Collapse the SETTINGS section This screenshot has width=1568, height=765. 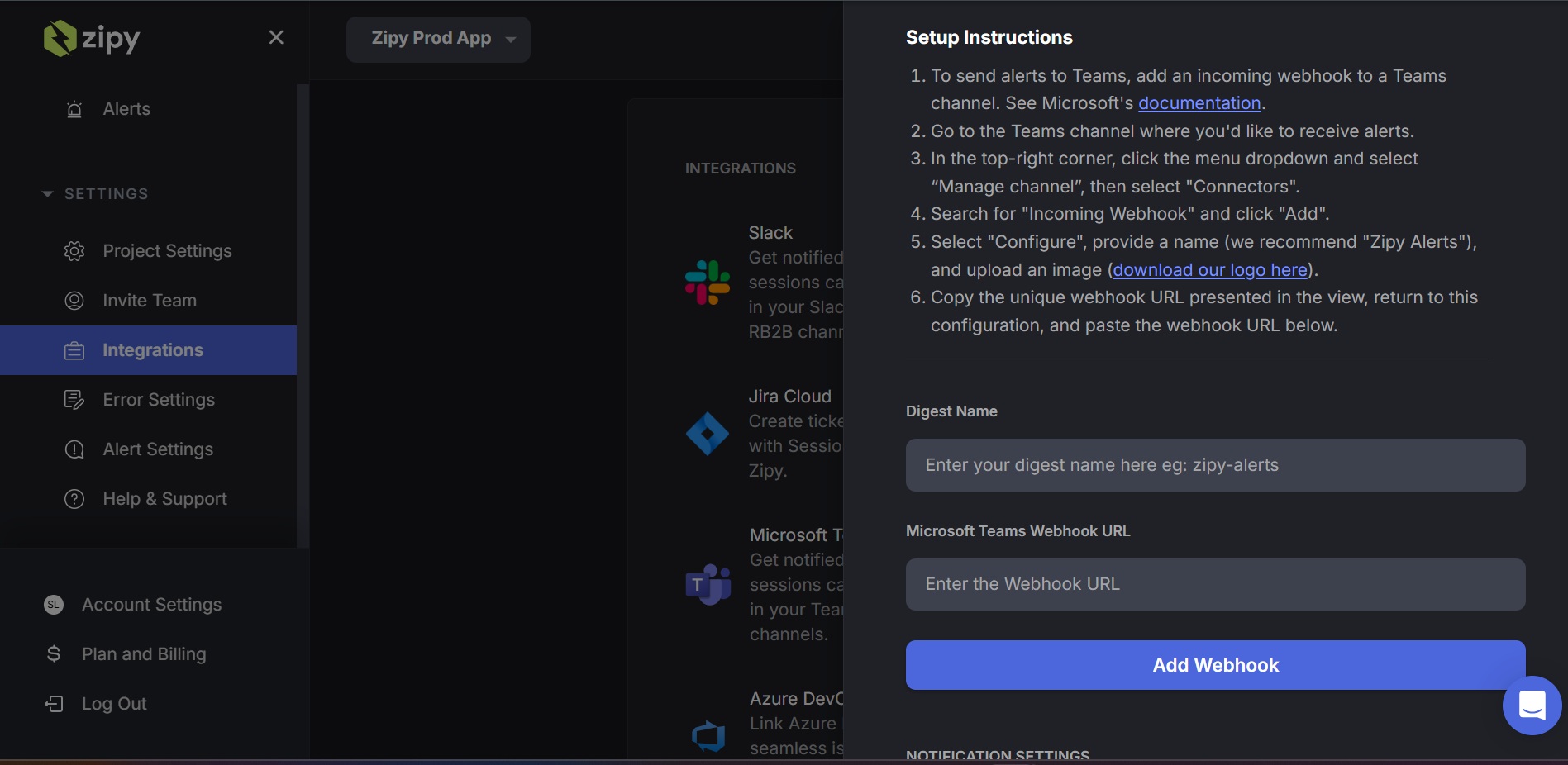click(x=47, y=194)
